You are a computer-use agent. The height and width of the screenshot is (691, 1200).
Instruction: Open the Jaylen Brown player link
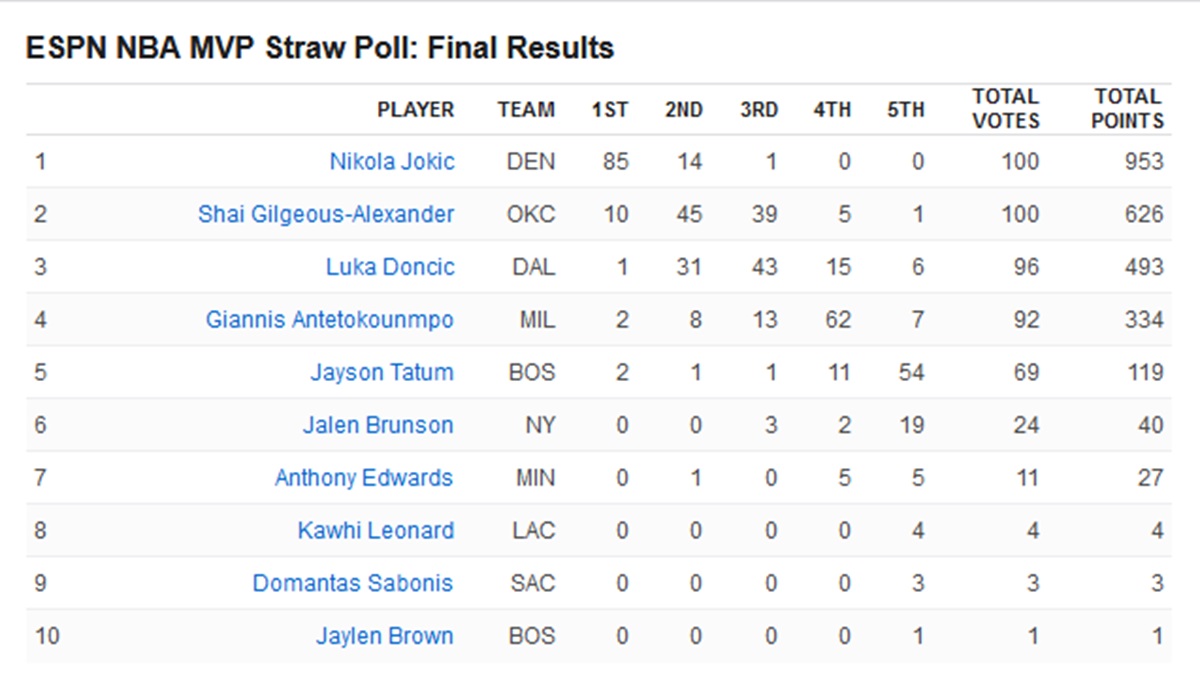point(385,636)
